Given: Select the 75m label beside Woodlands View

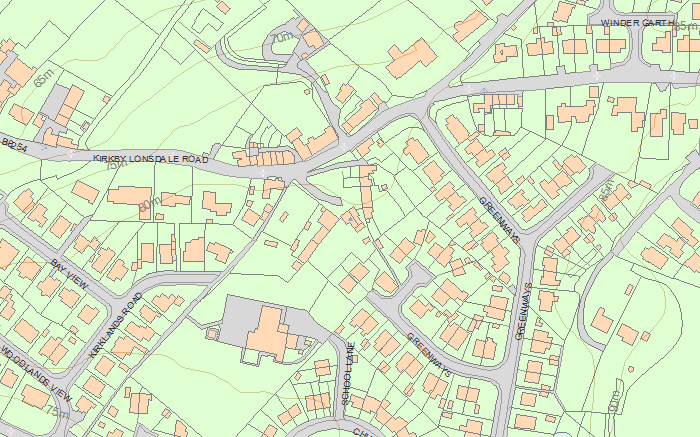Looking at the screenshot, I should 58,413.
